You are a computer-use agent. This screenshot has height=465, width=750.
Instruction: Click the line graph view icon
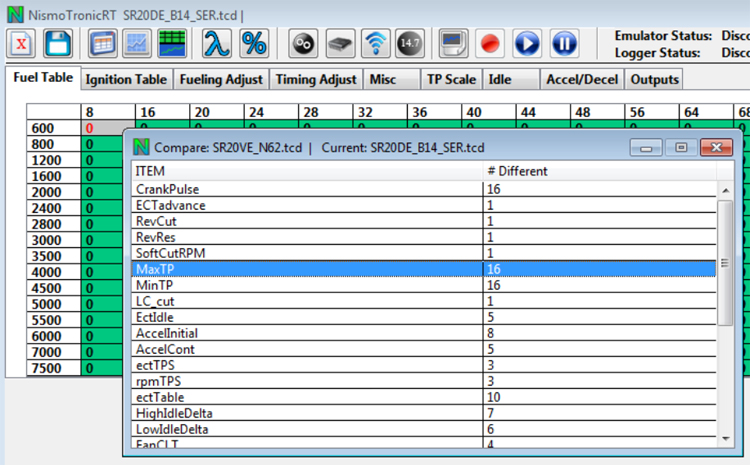[137, 44]
